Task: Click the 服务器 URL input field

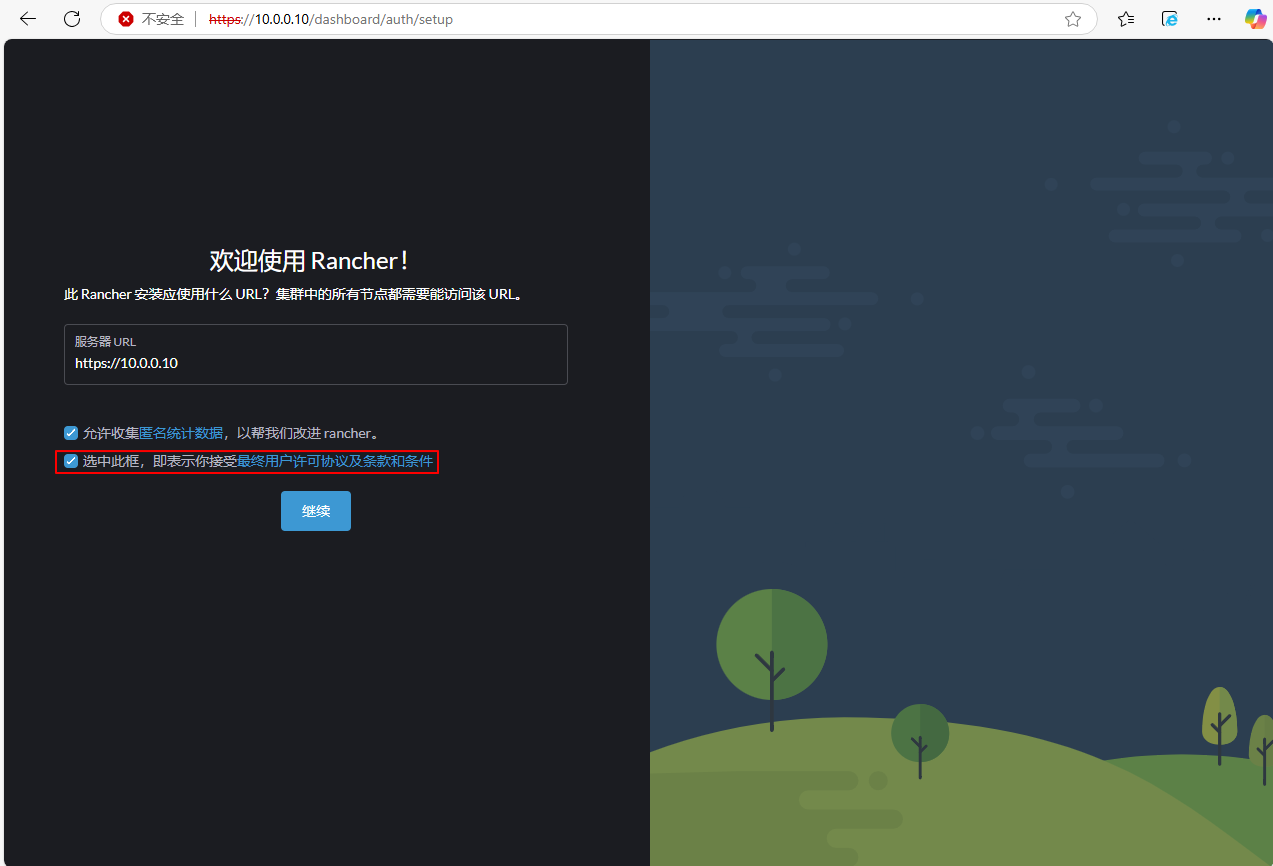Action: pos(316,354)
